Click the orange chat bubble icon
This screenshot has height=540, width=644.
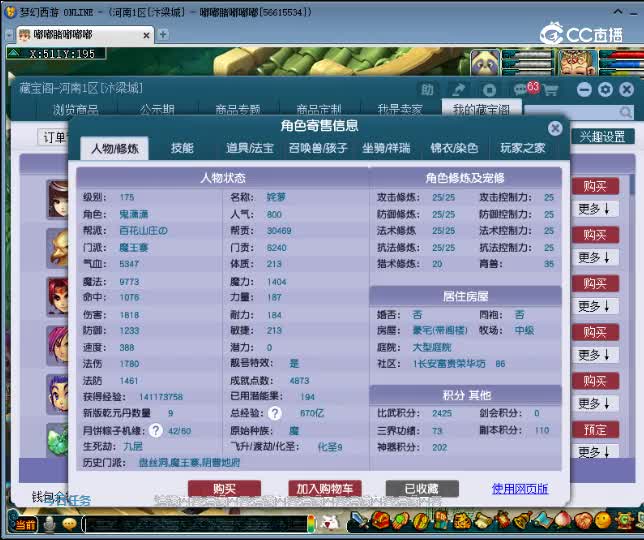69,524
